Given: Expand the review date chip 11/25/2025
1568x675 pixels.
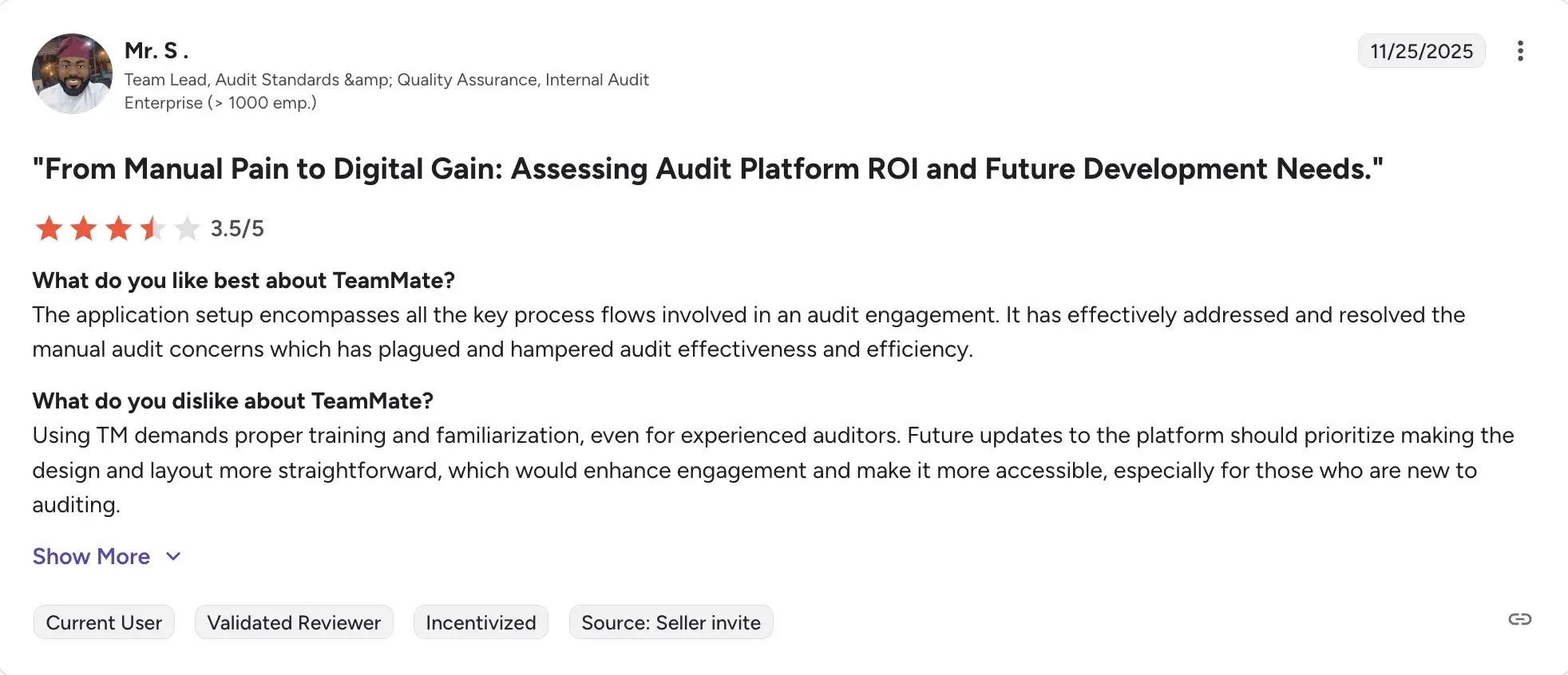Looking at the screenshot, I should 1421,50.
